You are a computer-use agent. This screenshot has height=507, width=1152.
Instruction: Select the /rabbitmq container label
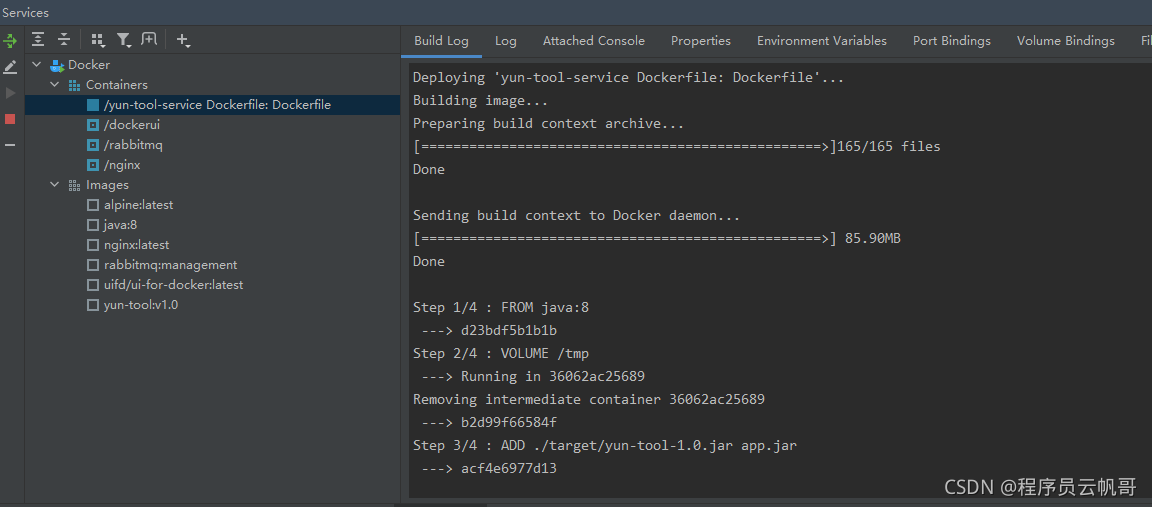click(x=133, y=145)
